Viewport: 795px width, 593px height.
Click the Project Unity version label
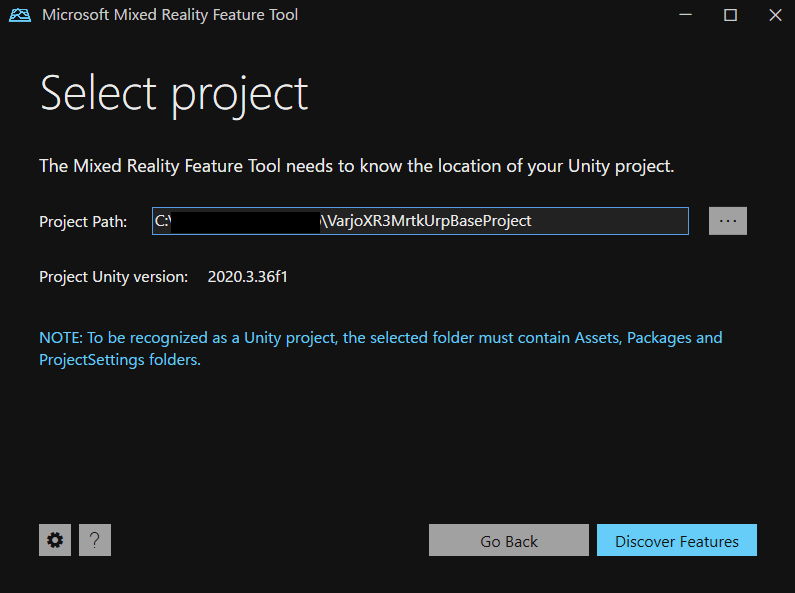[x=114, y=277]
